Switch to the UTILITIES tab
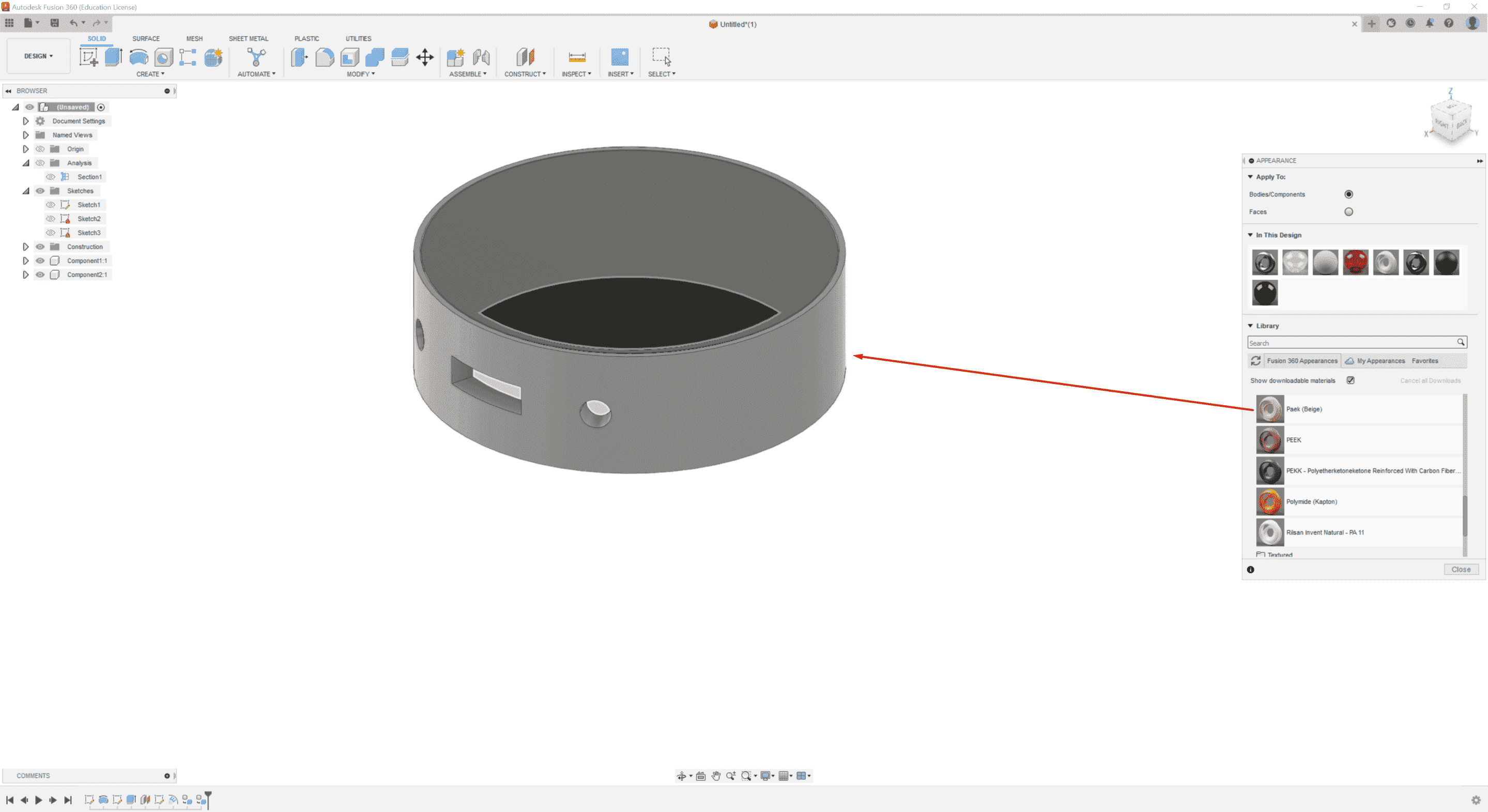This screenshot has width=1488, height=812. click(358, 39)
